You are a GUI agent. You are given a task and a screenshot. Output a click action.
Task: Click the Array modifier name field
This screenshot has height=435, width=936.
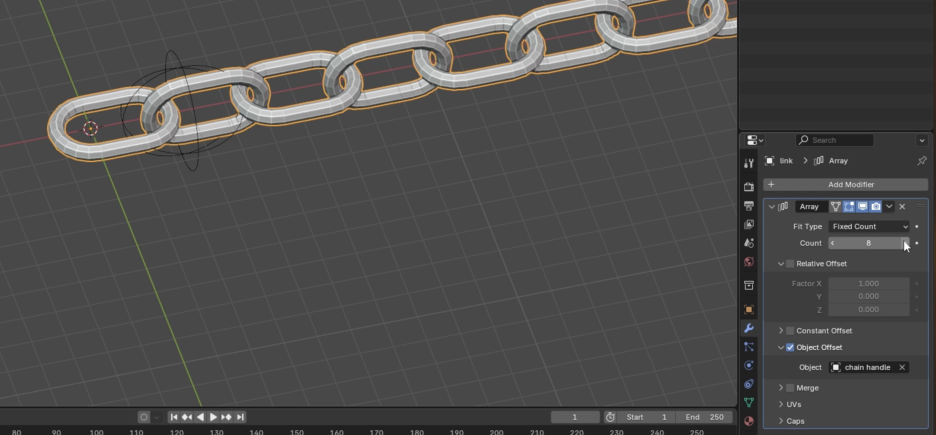(811, 206)
